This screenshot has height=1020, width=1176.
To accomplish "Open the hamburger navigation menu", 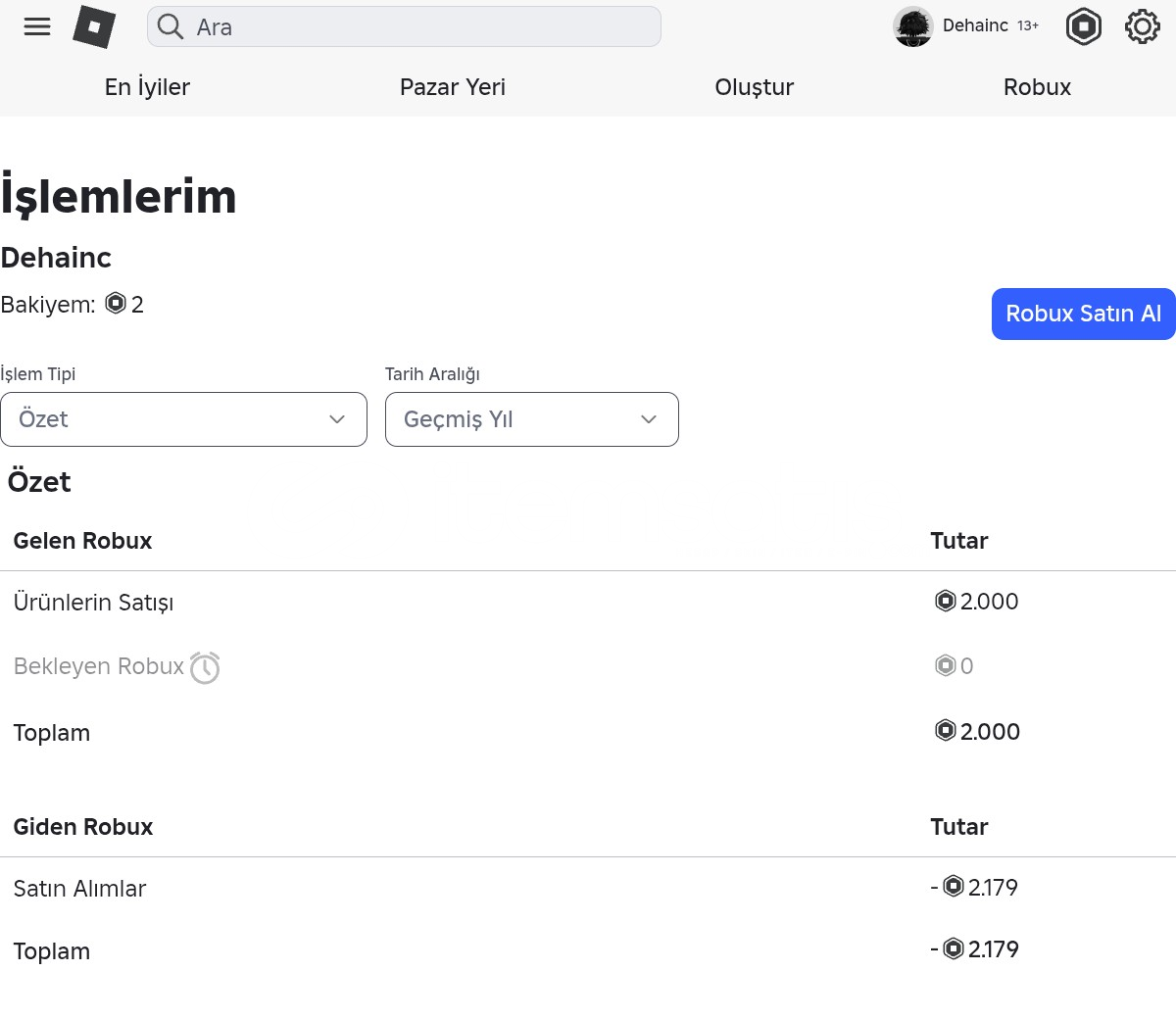I will coord(37,26).
